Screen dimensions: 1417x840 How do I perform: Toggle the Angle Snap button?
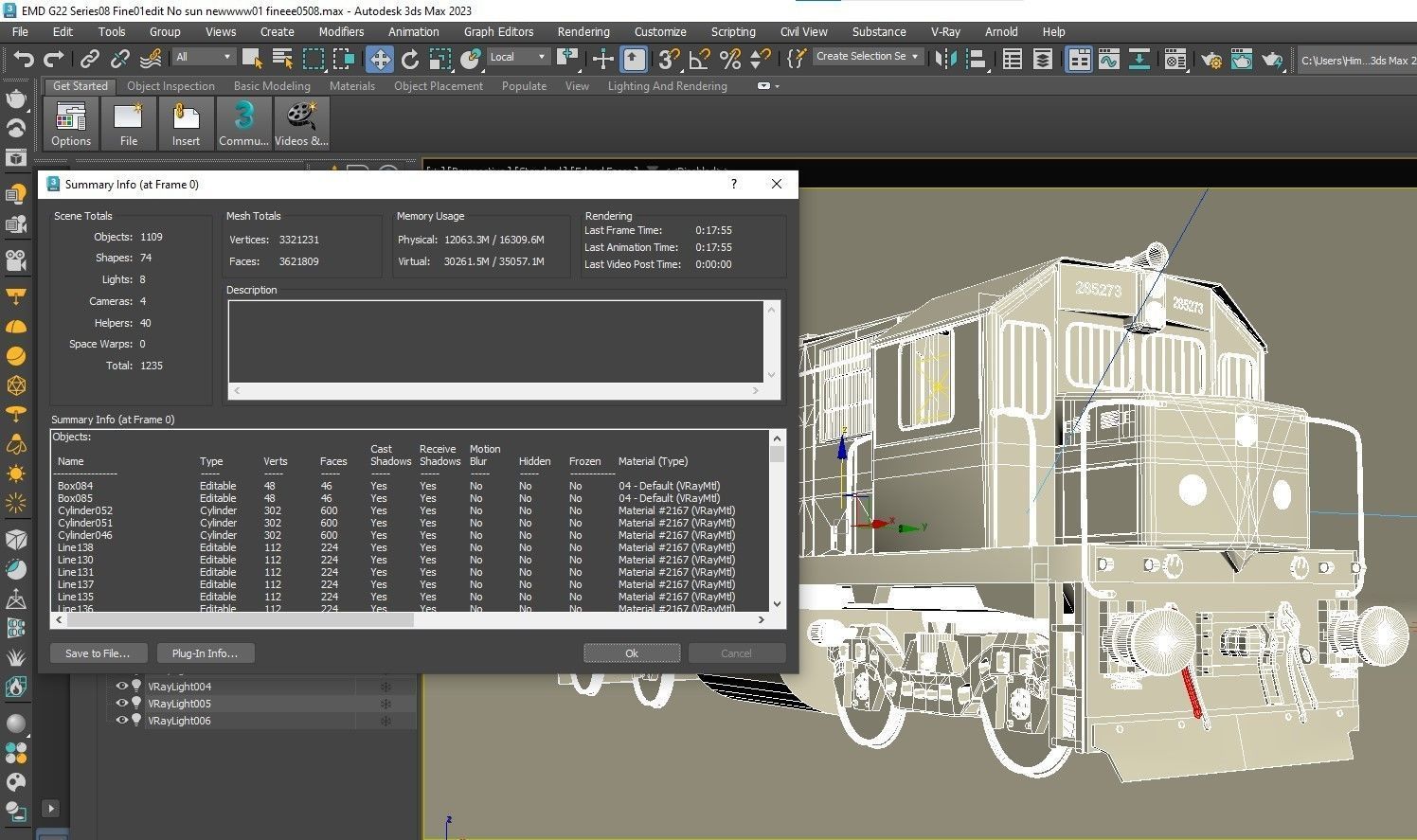click(699, 60)
